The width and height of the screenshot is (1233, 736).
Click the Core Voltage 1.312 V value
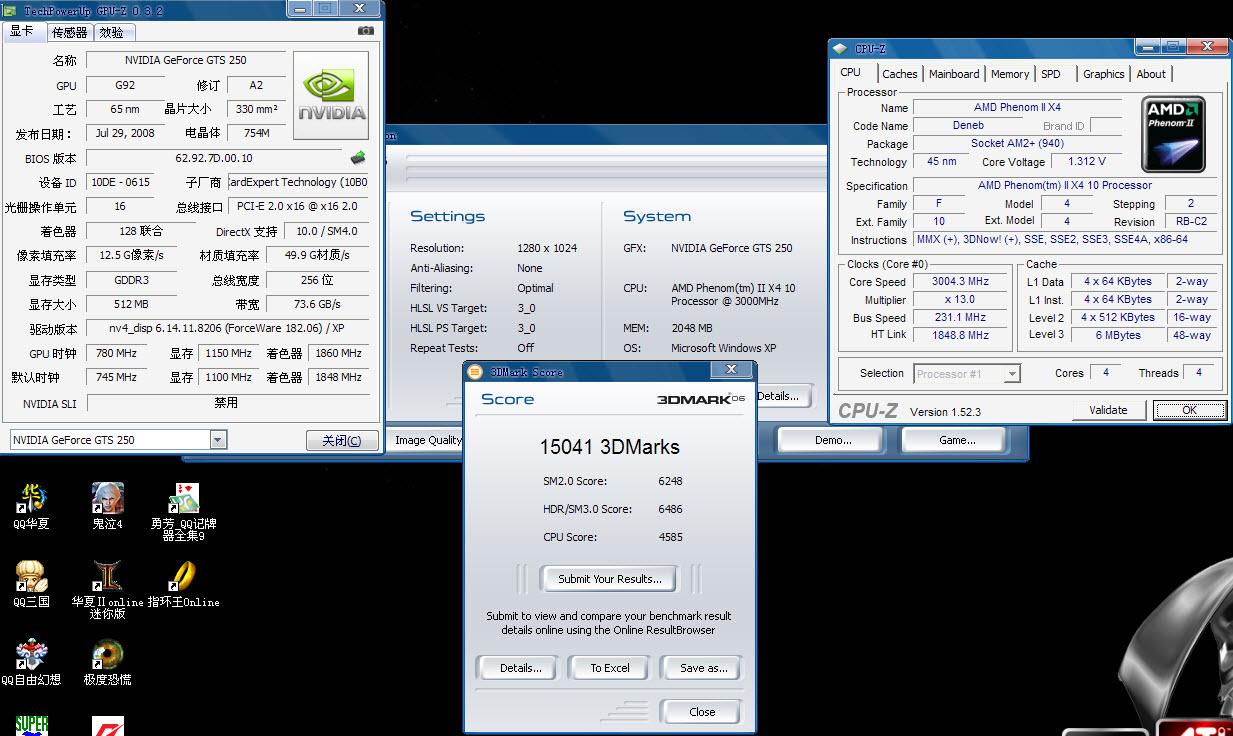point(1086,162)
